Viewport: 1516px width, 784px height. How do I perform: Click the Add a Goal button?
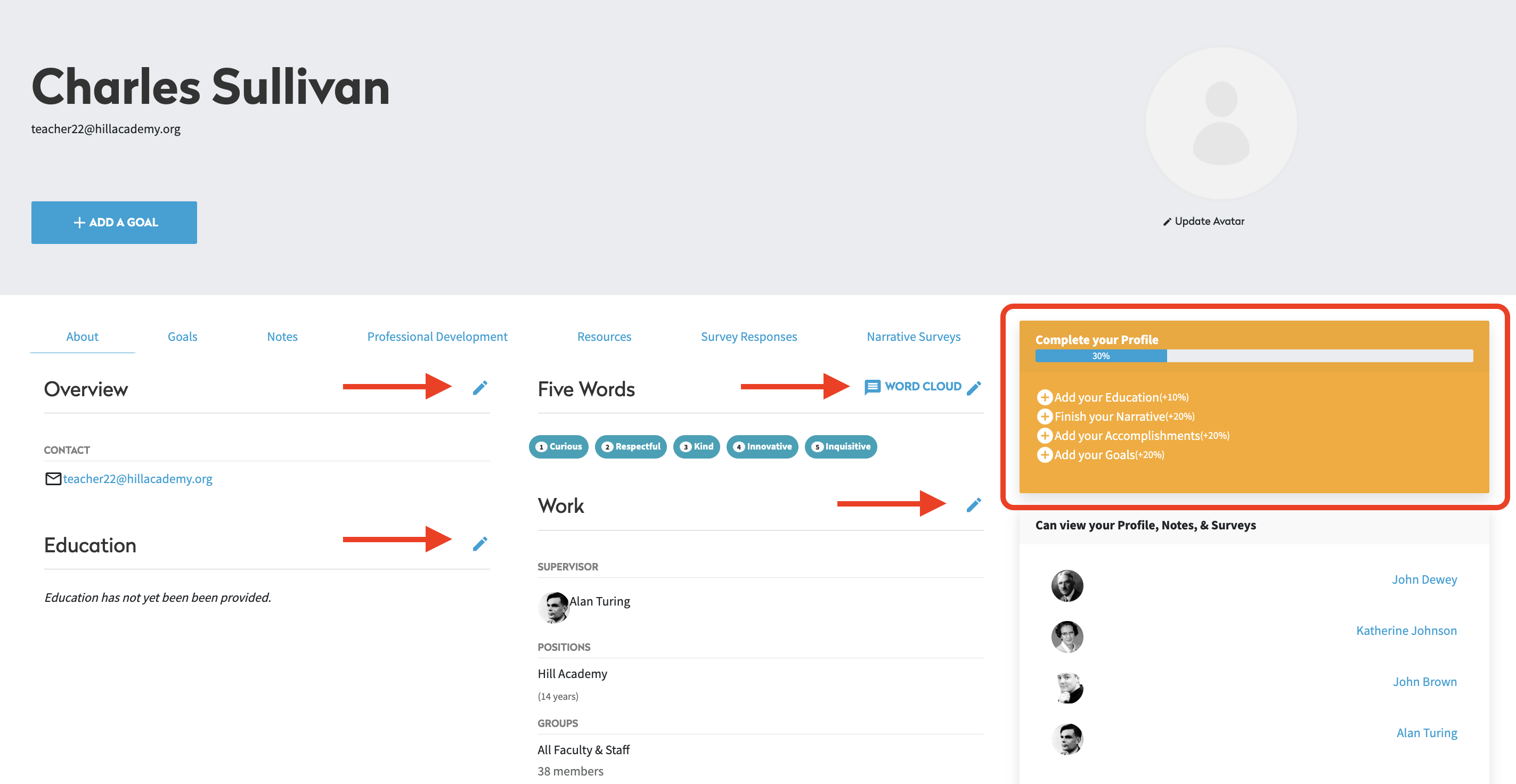pyautogui.click(x=114, y=223)
